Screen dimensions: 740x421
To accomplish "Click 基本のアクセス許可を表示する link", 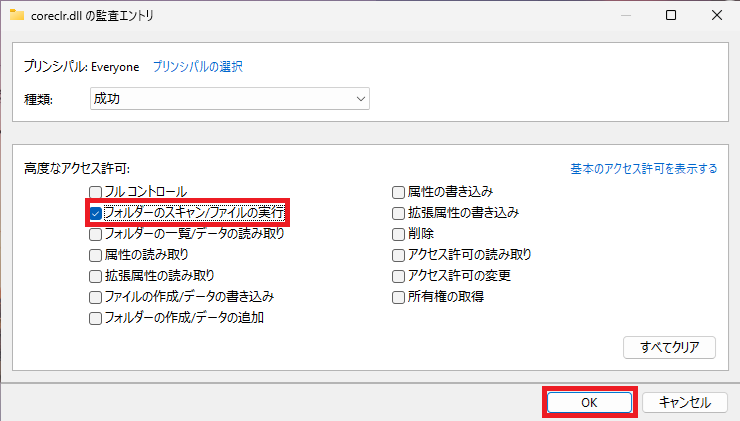I will (644, 168).
